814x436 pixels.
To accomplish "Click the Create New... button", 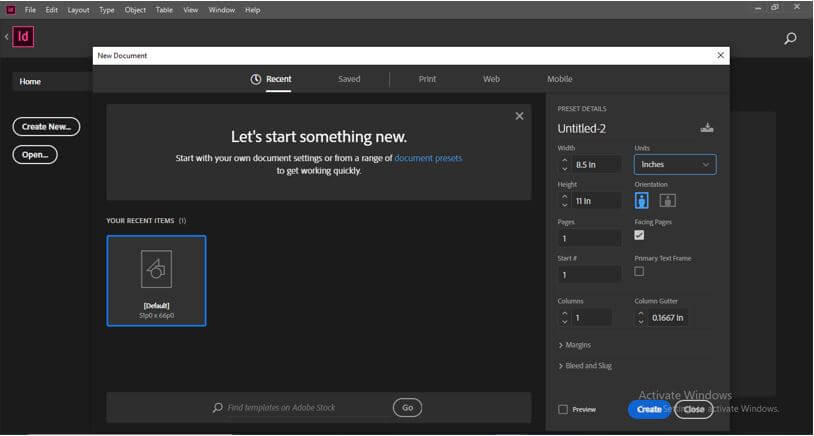I will click(x=46, y=127).
